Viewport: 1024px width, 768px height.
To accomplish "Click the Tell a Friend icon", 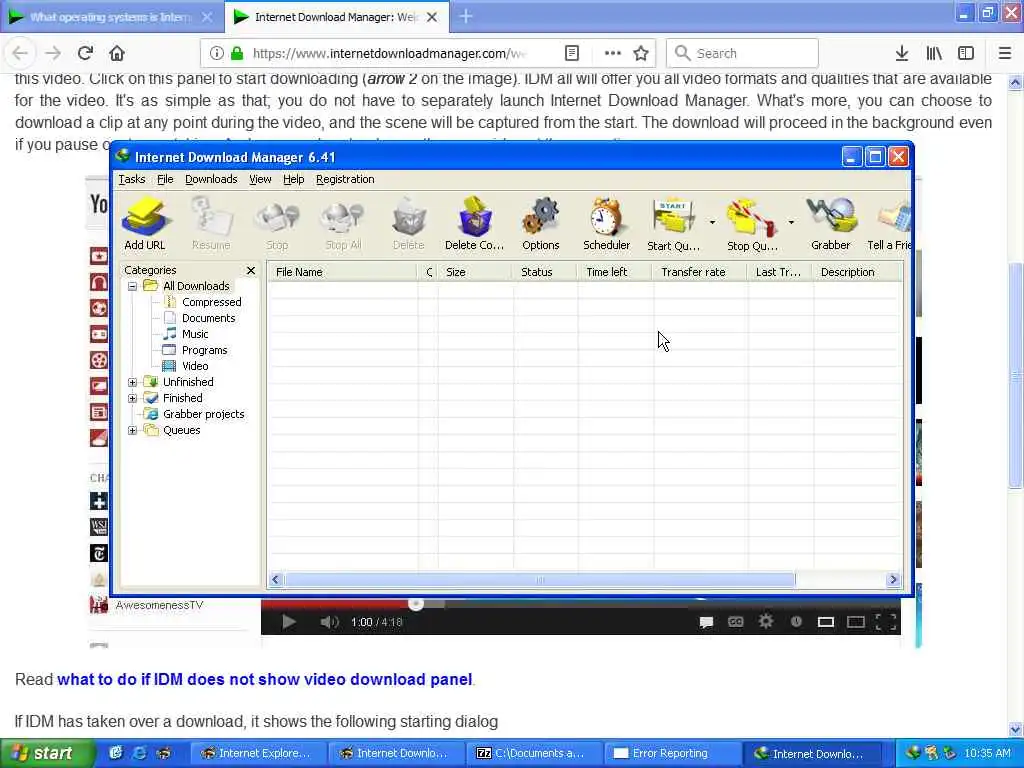I will [x=889, y=224].
